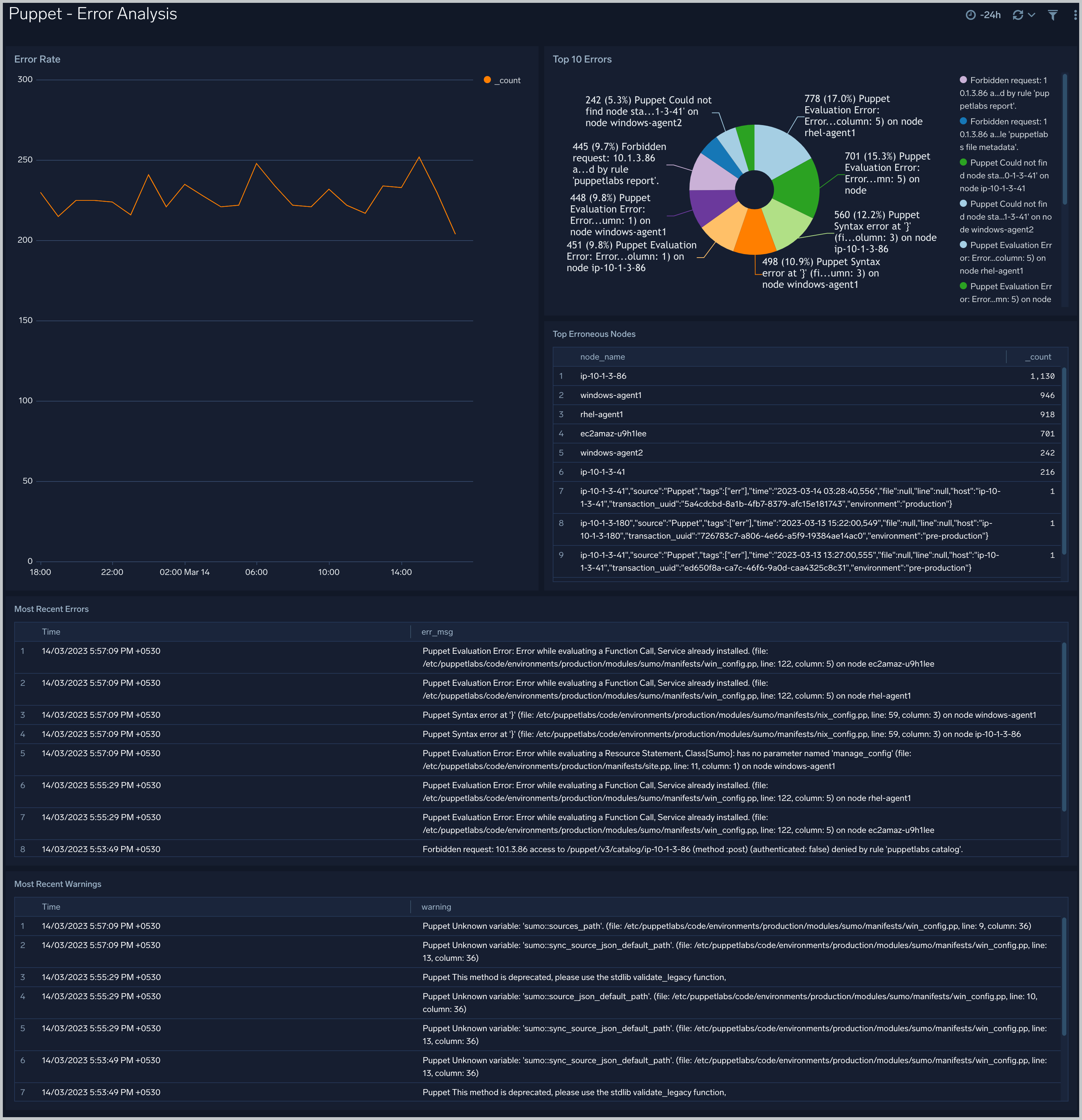Click the count value 1,130
The image size is (1082, 1120).
point(1042,376)
